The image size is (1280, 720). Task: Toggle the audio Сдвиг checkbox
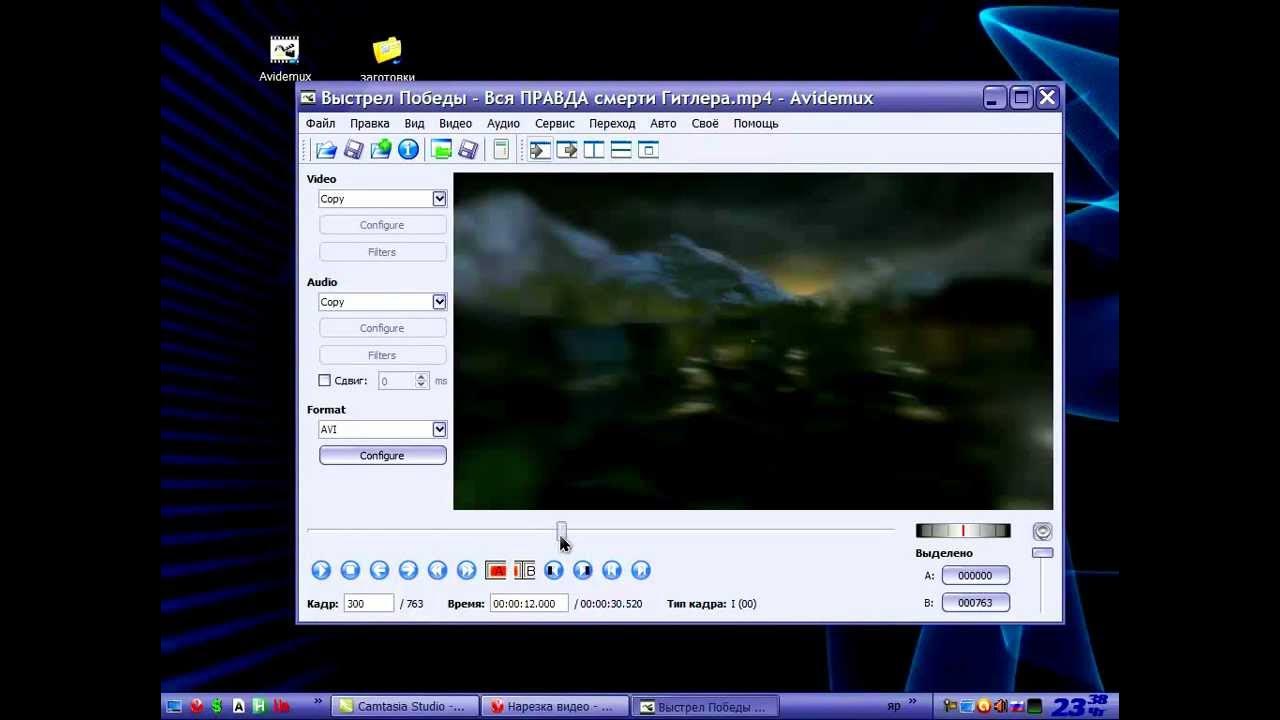324,380
